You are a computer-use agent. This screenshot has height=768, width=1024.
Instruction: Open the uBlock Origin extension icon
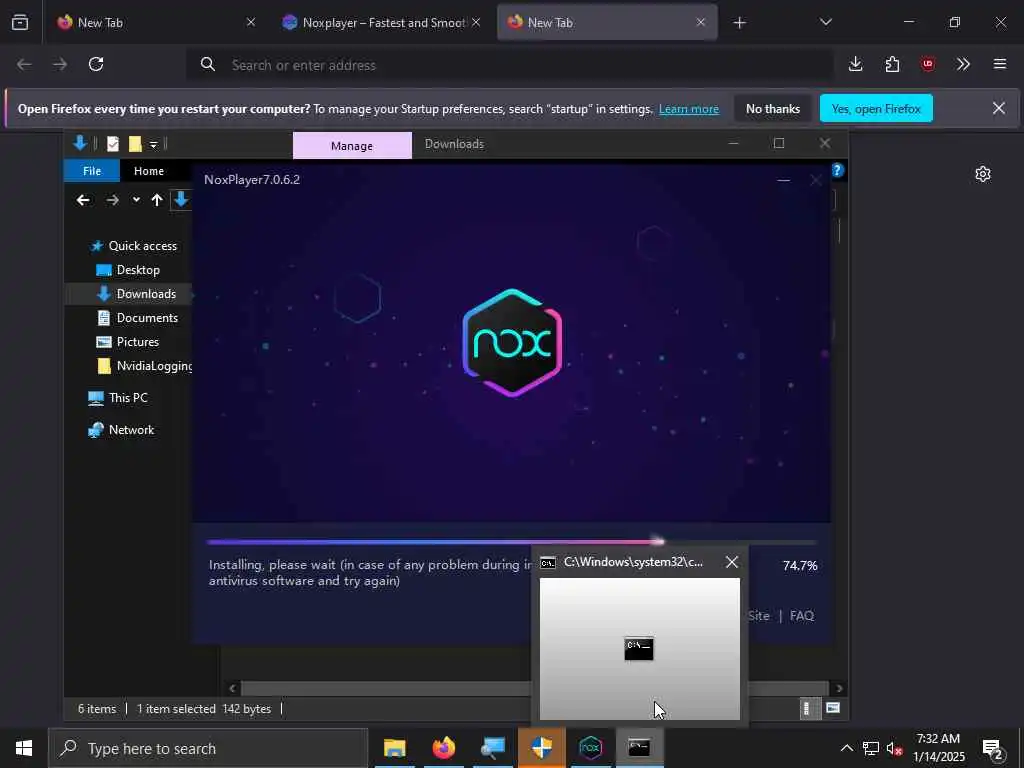click(927, 64)
